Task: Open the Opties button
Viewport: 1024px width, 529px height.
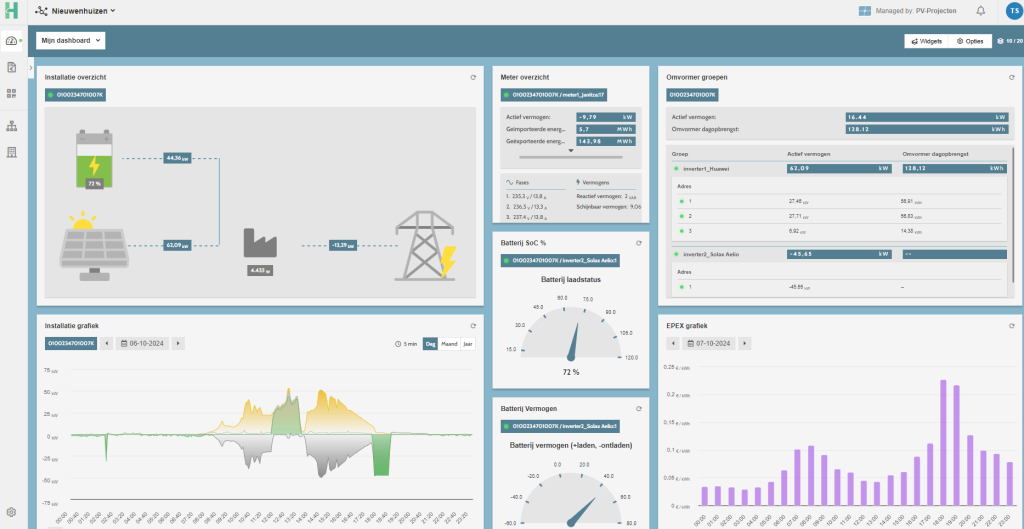Action: pyautogui.click(x=970, y=41)
